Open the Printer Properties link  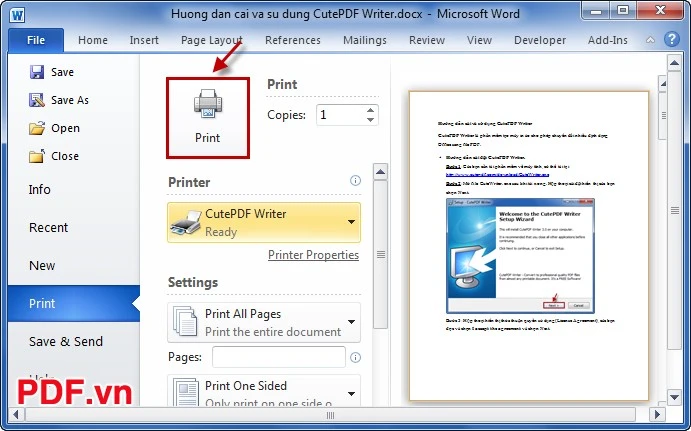coord(313,255)
